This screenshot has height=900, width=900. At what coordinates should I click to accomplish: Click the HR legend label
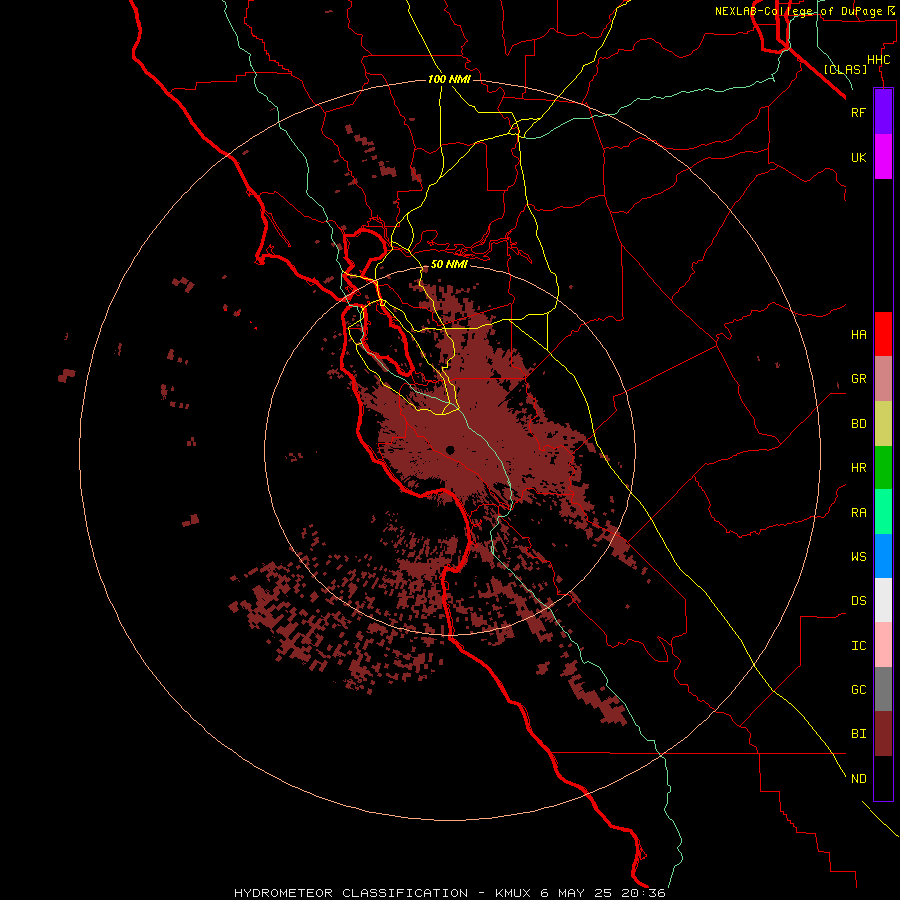click(858, 468)
